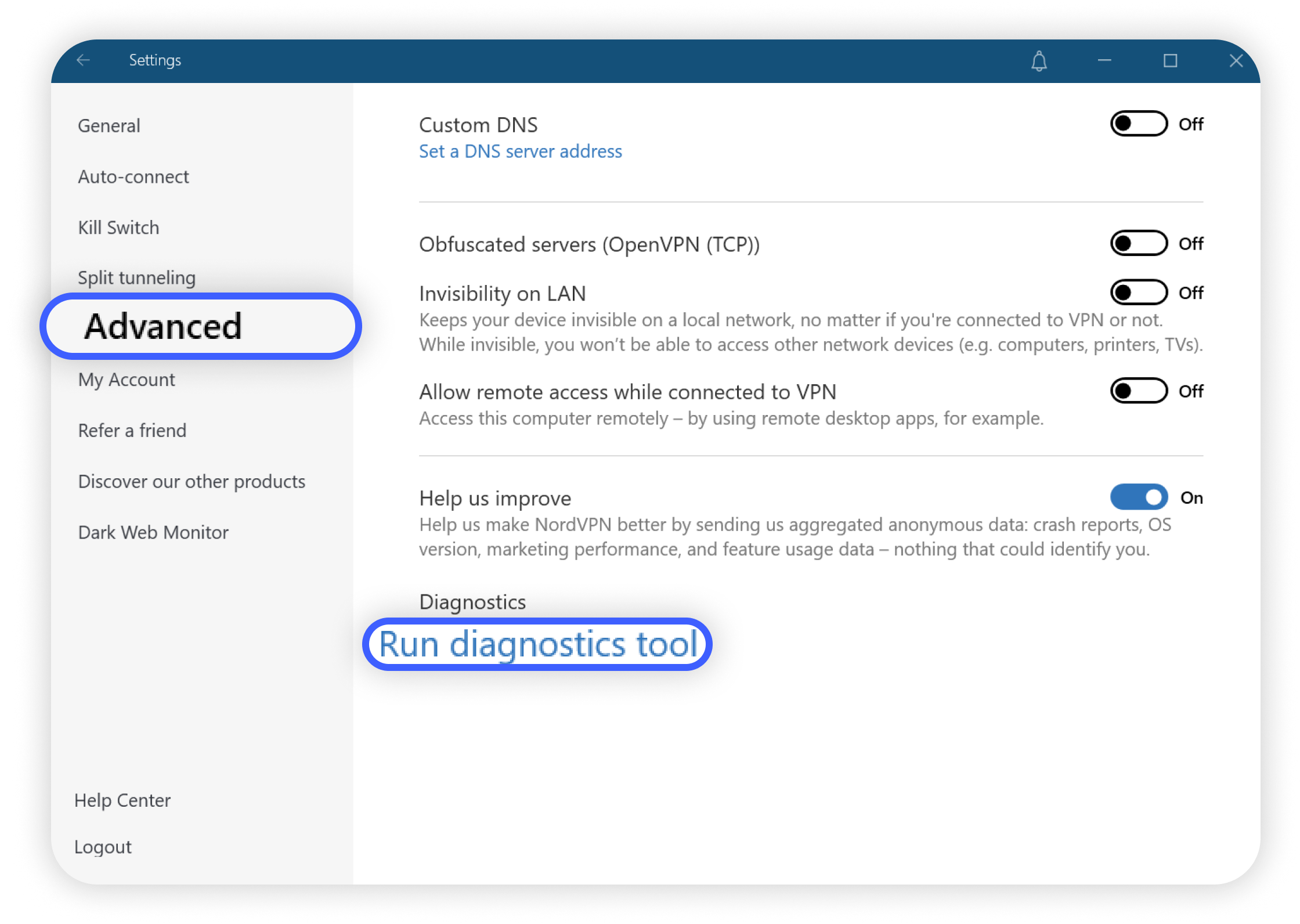Run diagnostics tool link
This screenshot has height=924, width=1300.
pos(537,644)
